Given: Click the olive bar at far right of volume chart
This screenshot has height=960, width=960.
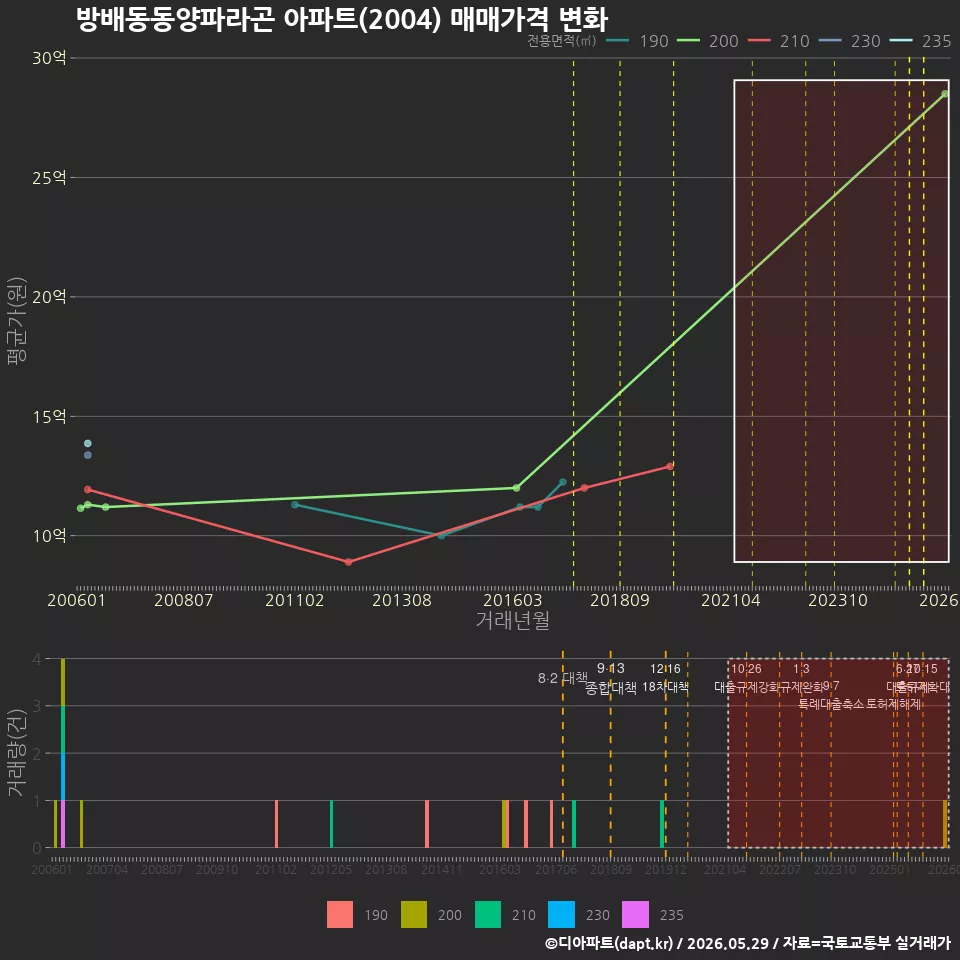Looking at the screenshot, I should 945,824.
